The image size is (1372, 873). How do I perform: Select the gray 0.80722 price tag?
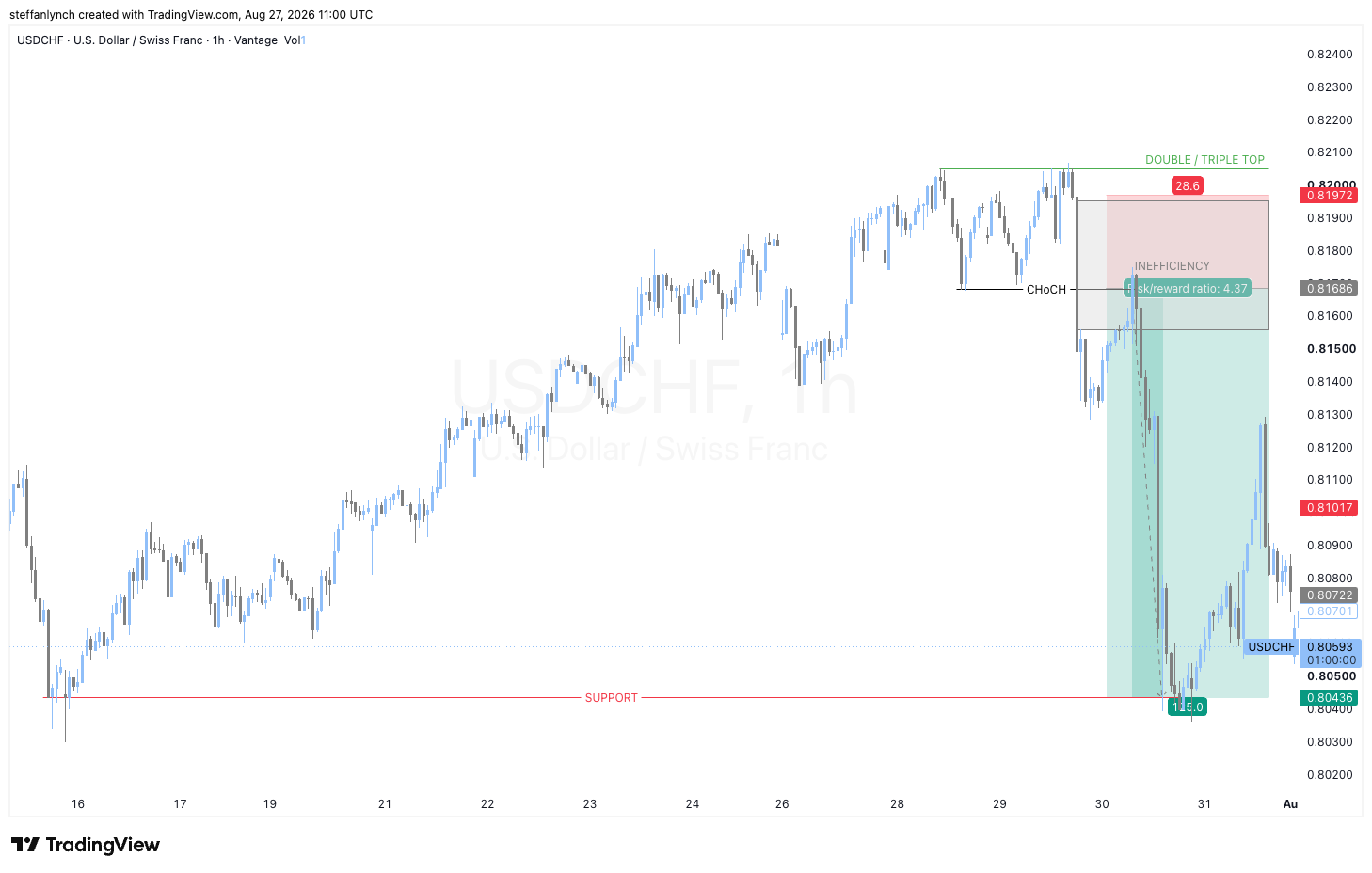(x=1329, y=595)
